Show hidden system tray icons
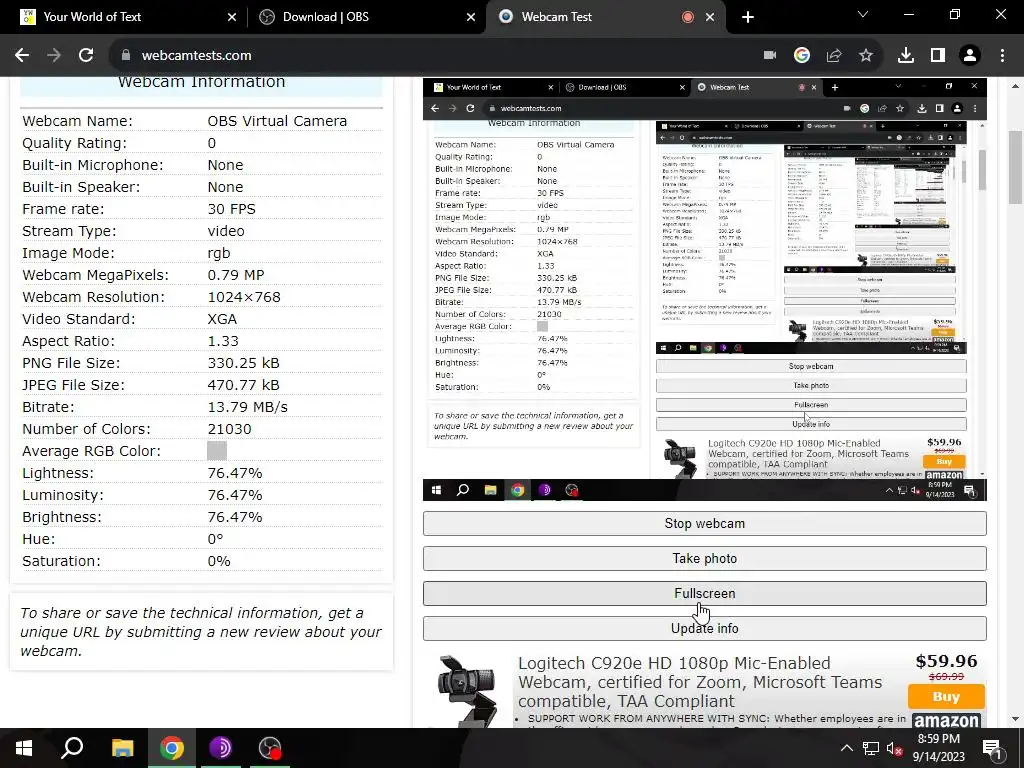 pyautogui.click(x=846, y=748)
